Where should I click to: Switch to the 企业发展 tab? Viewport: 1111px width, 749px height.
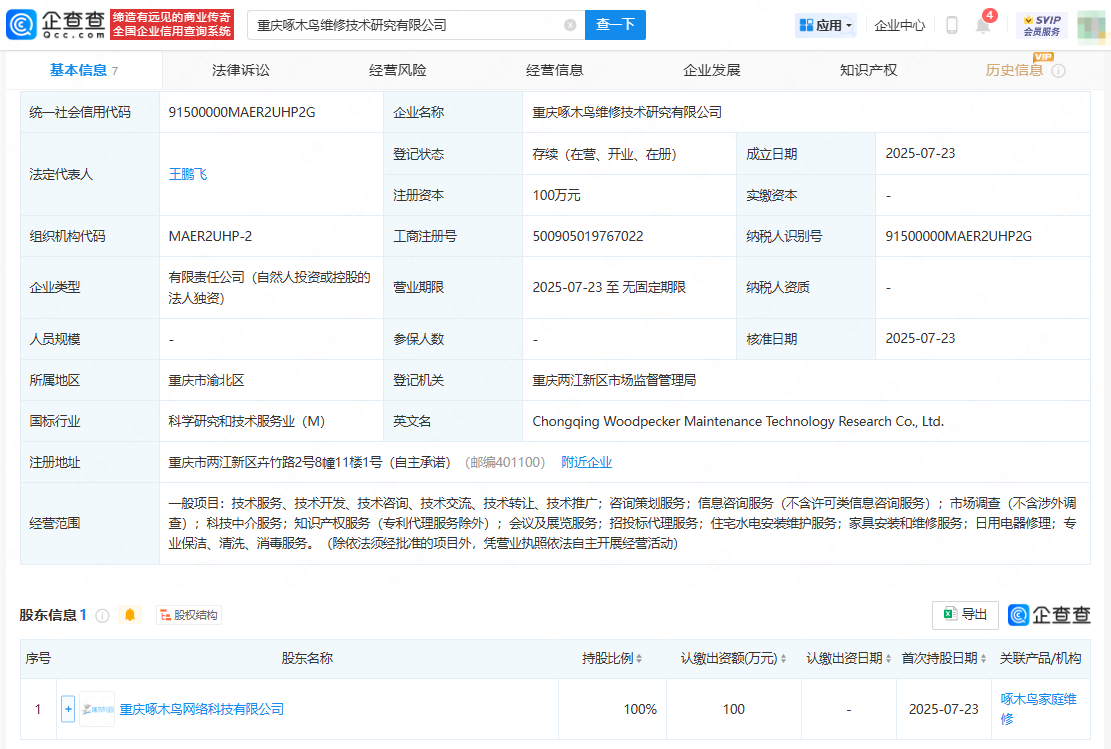tap(711, 70)
